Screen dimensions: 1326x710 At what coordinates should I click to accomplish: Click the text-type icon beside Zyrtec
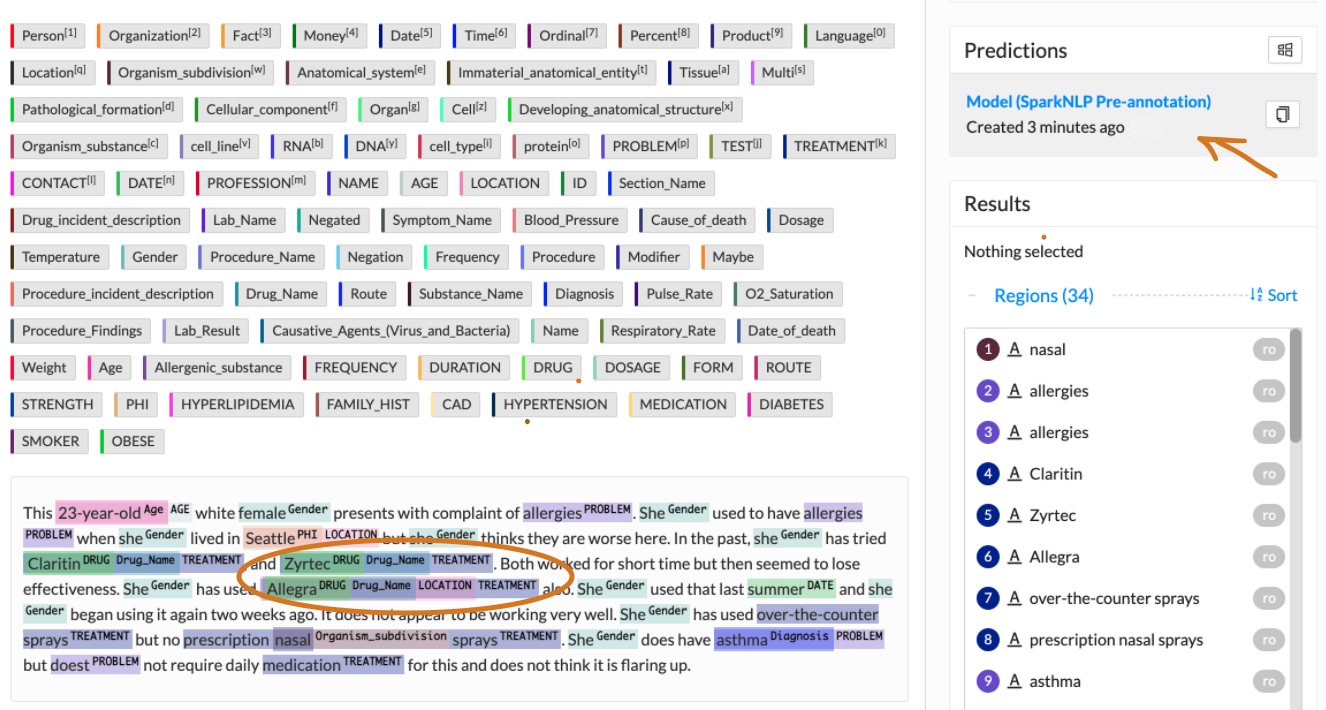(x=1014, y=515)
